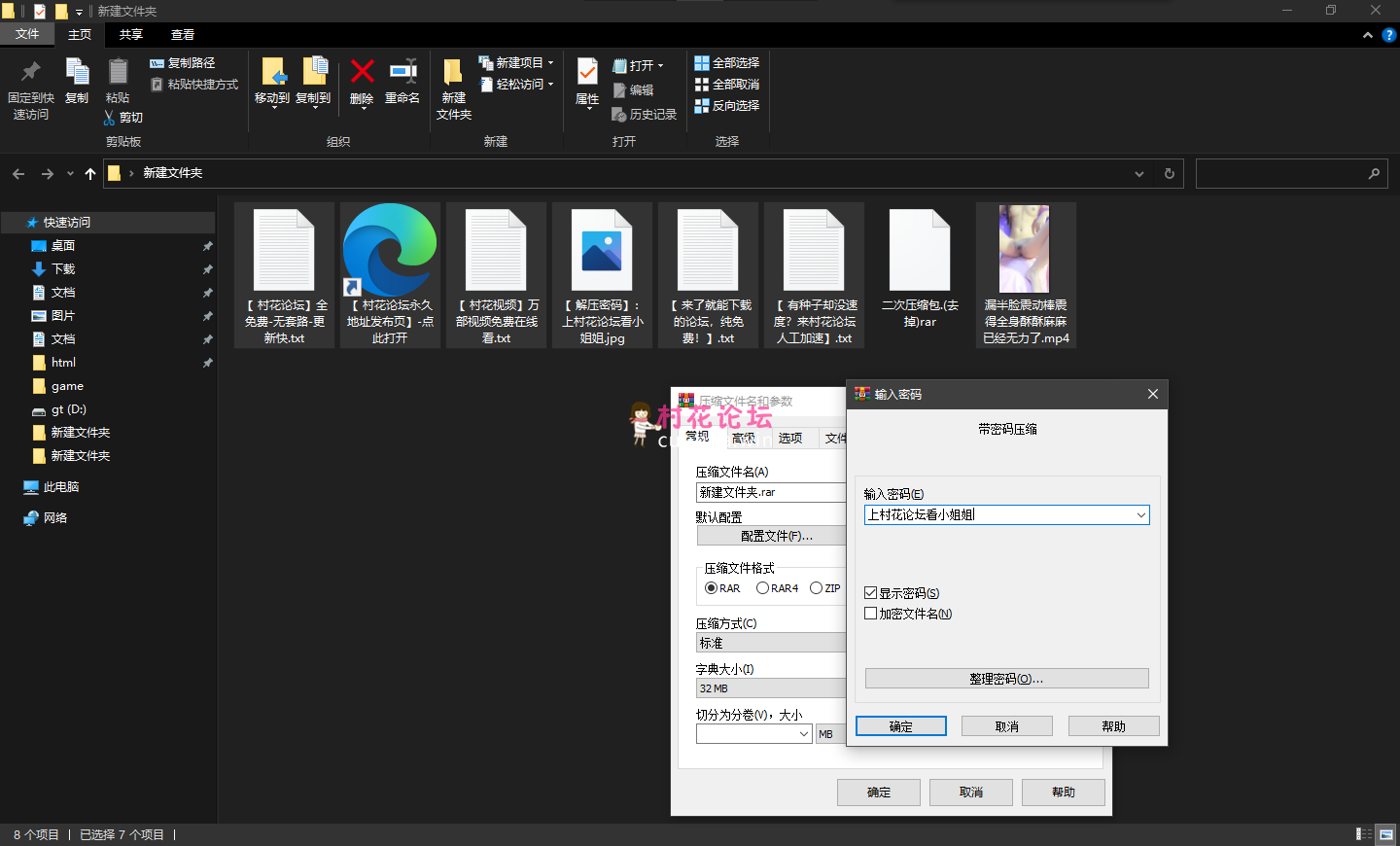Uncheck the 显示密码 checkbox
Viewport: 1400px width, 846px height.
[x=871, y=593]
